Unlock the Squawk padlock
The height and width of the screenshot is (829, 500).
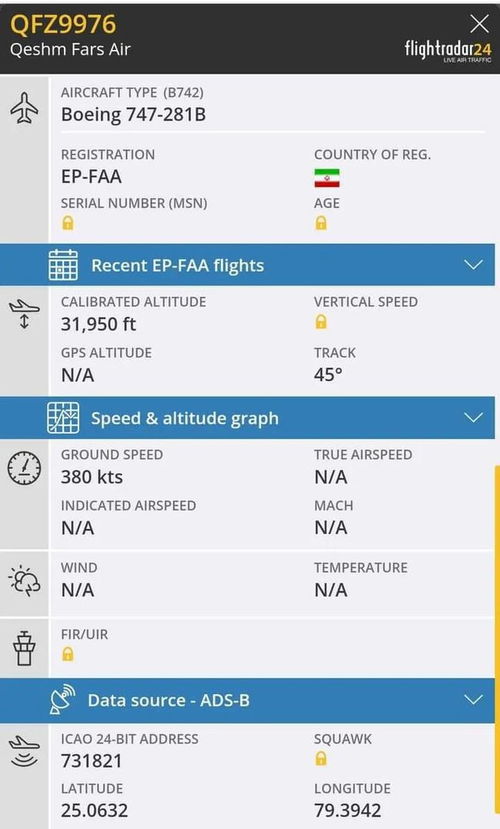(321, 759)
